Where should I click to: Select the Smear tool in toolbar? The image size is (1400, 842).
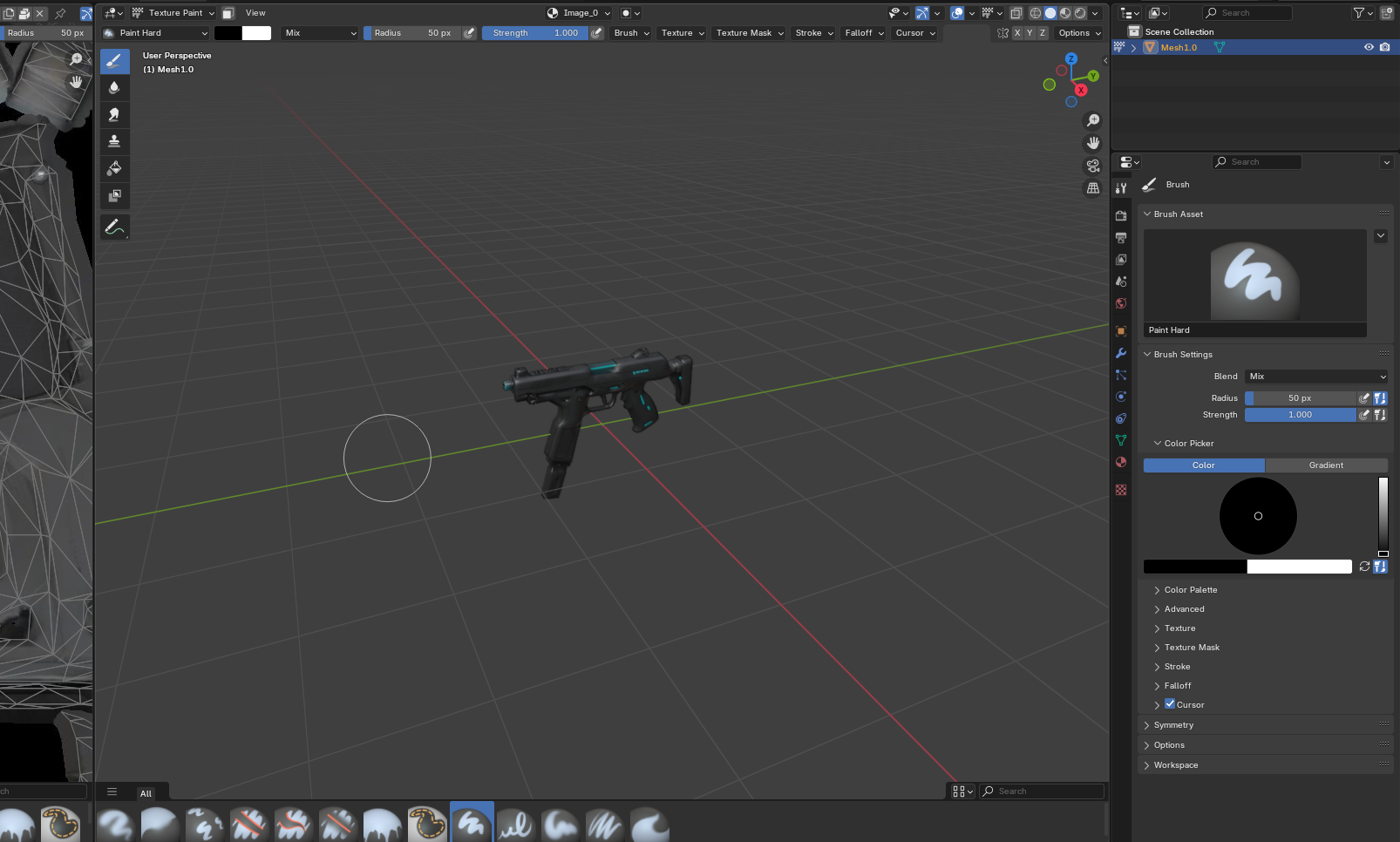click(x=114, y=114)
